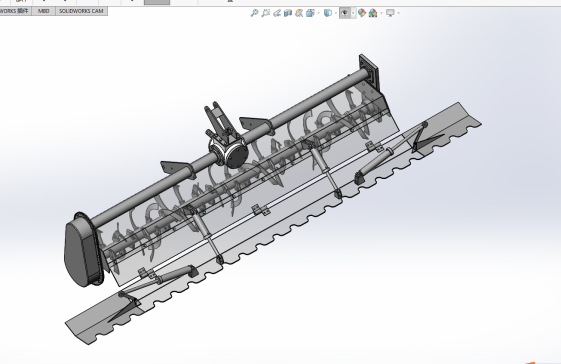This screenshot has height=364, width=561.
Task: Toggle the Hide/Show Items eye icon
Action: (345, 13)
